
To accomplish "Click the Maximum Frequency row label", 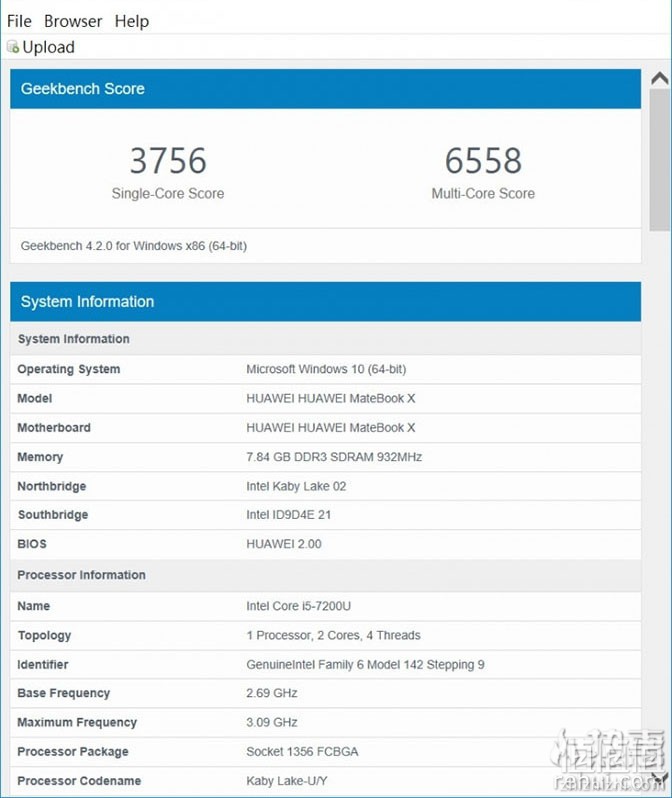I will point(77,723).
